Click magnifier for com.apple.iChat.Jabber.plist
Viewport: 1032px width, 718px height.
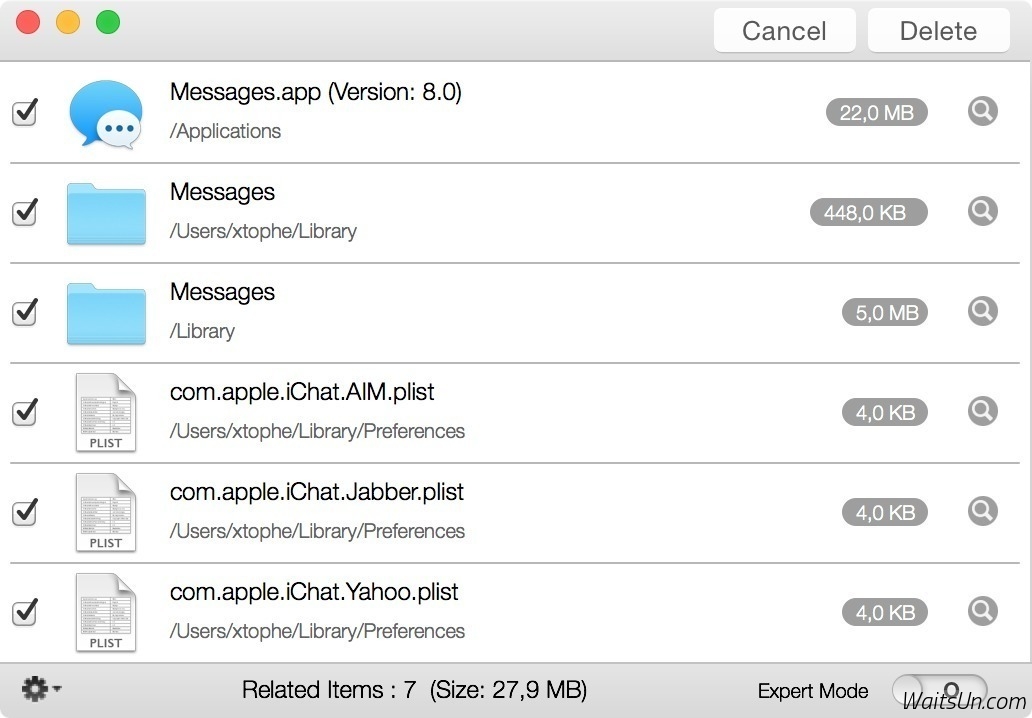(983, 511)
